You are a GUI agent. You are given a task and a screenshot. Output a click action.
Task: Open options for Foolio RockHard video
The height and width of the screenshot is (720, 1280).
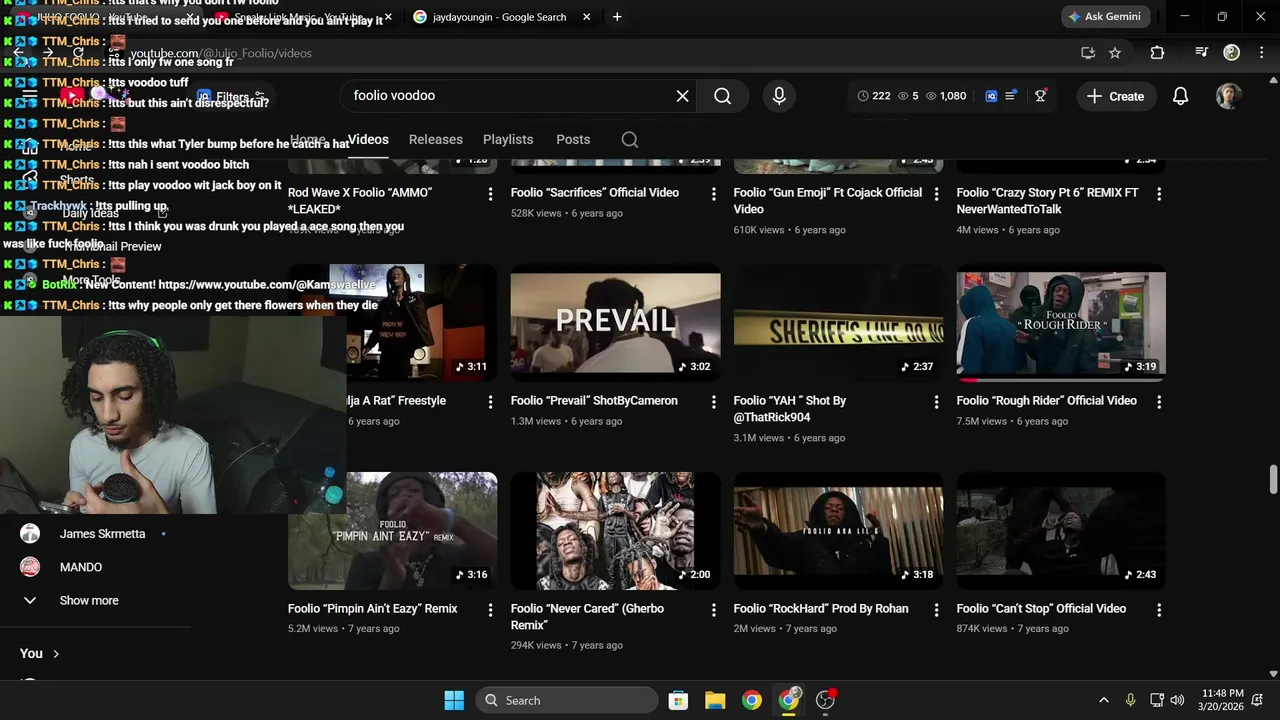tap(936, 610)
